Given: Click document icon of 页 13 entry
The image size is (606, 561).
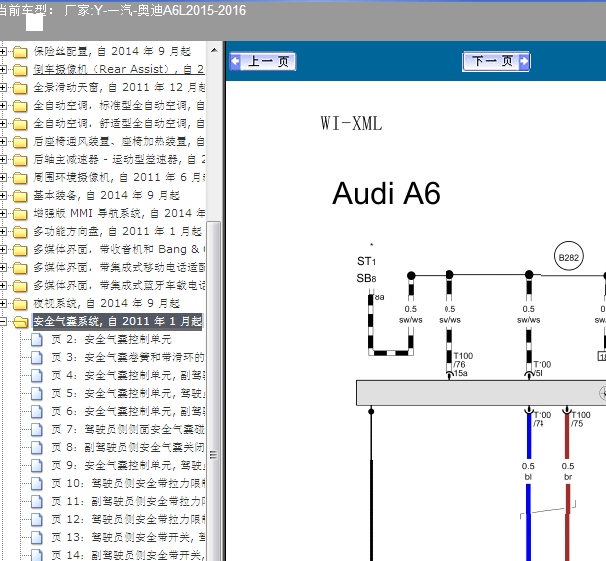Looking at the screenshot, I should tap(37, 538).
